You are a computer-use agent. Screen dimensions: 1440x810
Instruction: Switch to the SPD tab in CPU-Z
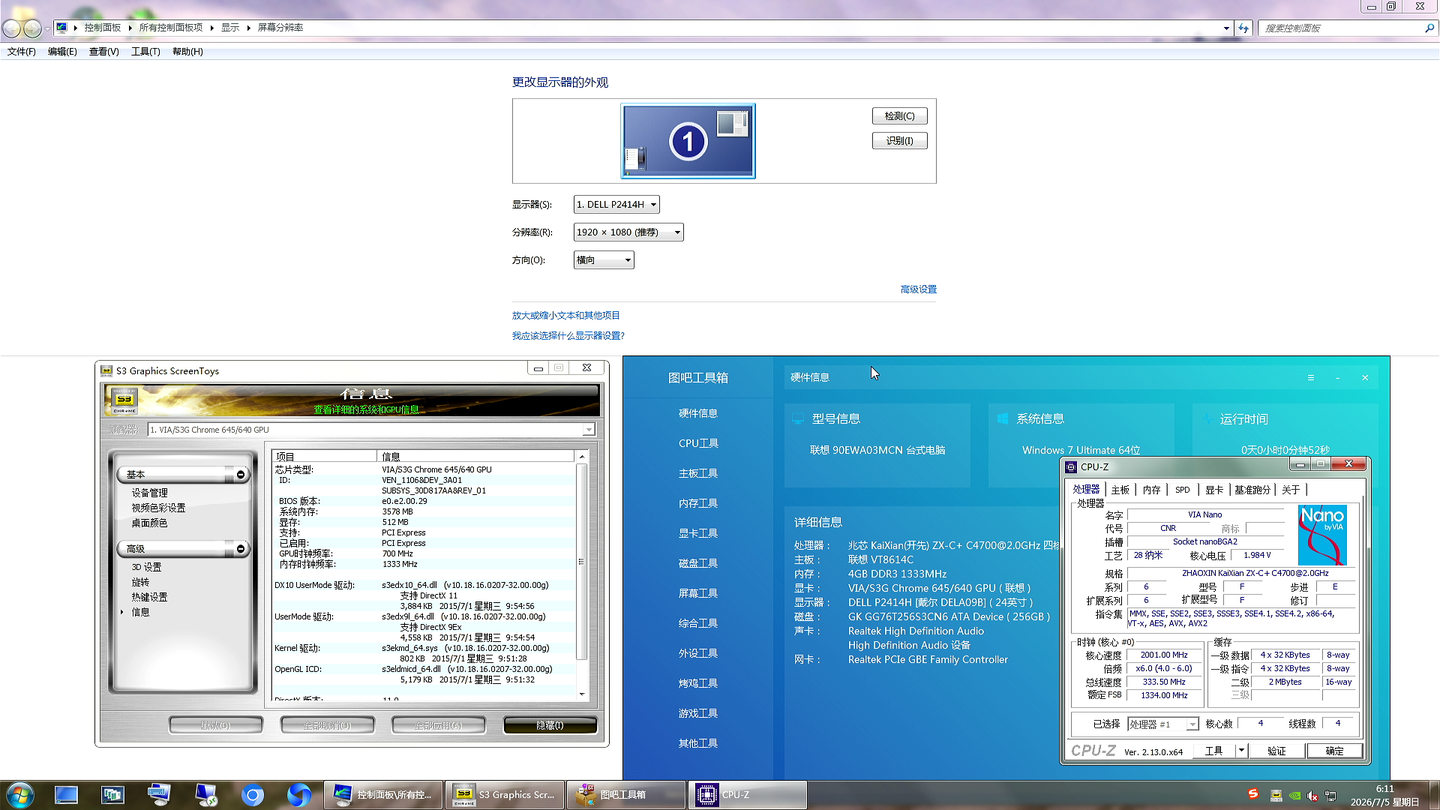(x=1183, y=490)
